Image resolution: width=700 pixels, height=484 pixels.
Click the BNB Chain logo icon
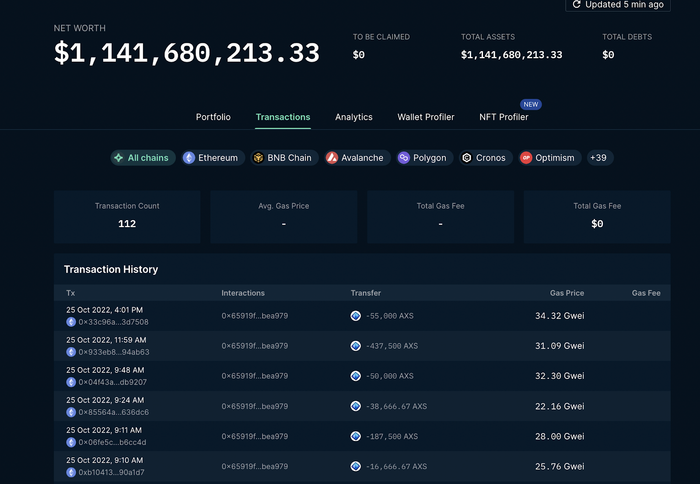[258, 158]
